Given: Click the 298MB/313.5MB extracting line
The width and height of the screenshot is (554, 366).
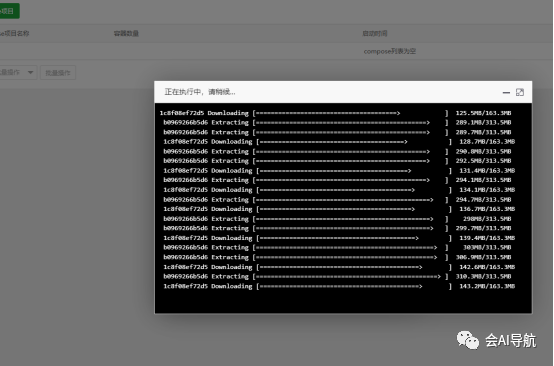Looking at the screenshot, I should [337, 219].
